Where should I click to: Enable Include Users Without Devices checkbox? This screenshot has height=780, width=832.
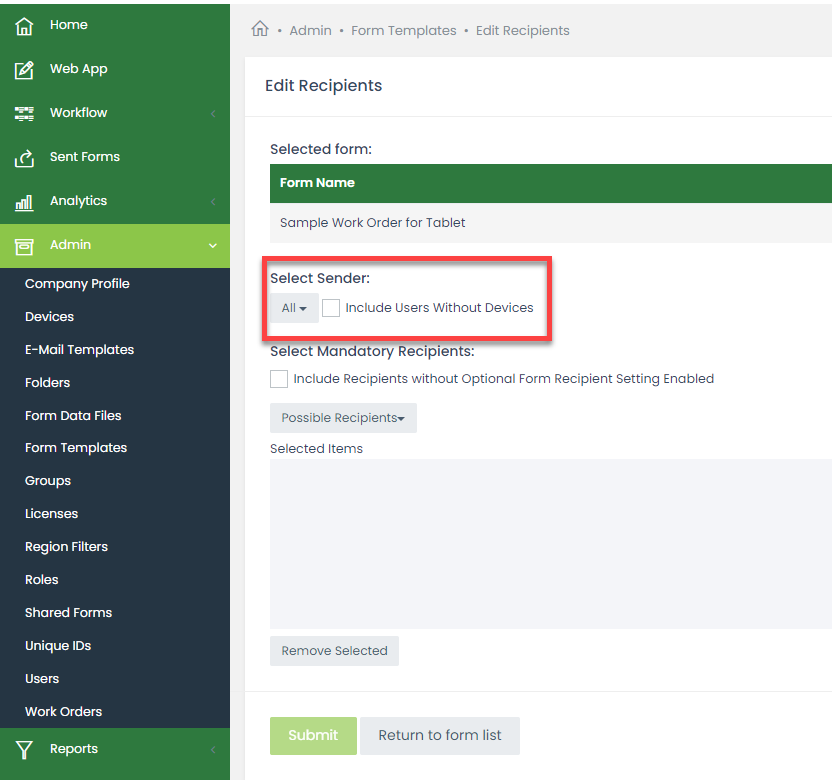(331, 308)
